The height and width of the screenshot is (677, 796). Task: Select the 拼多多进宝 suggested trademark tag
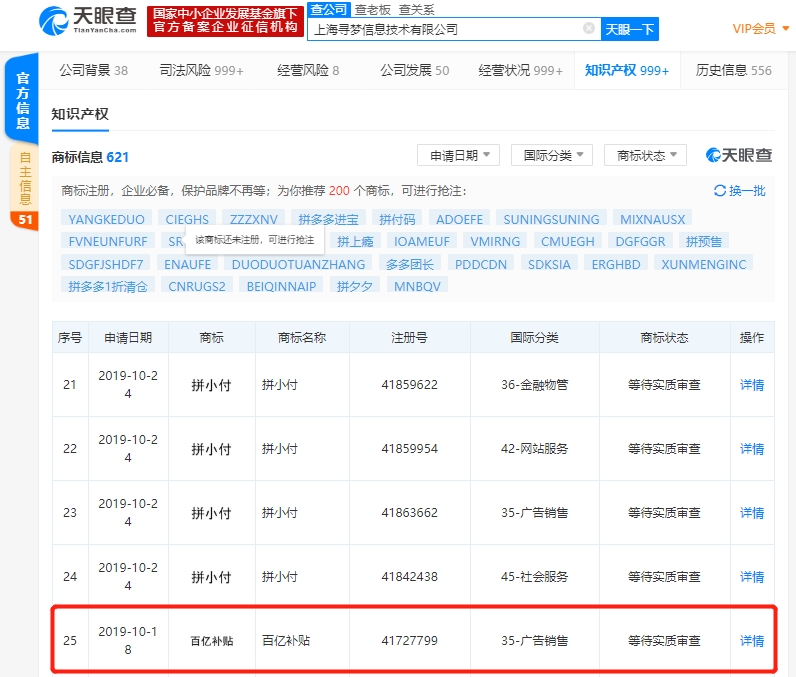pyautogui.click(x=329, y=219)
